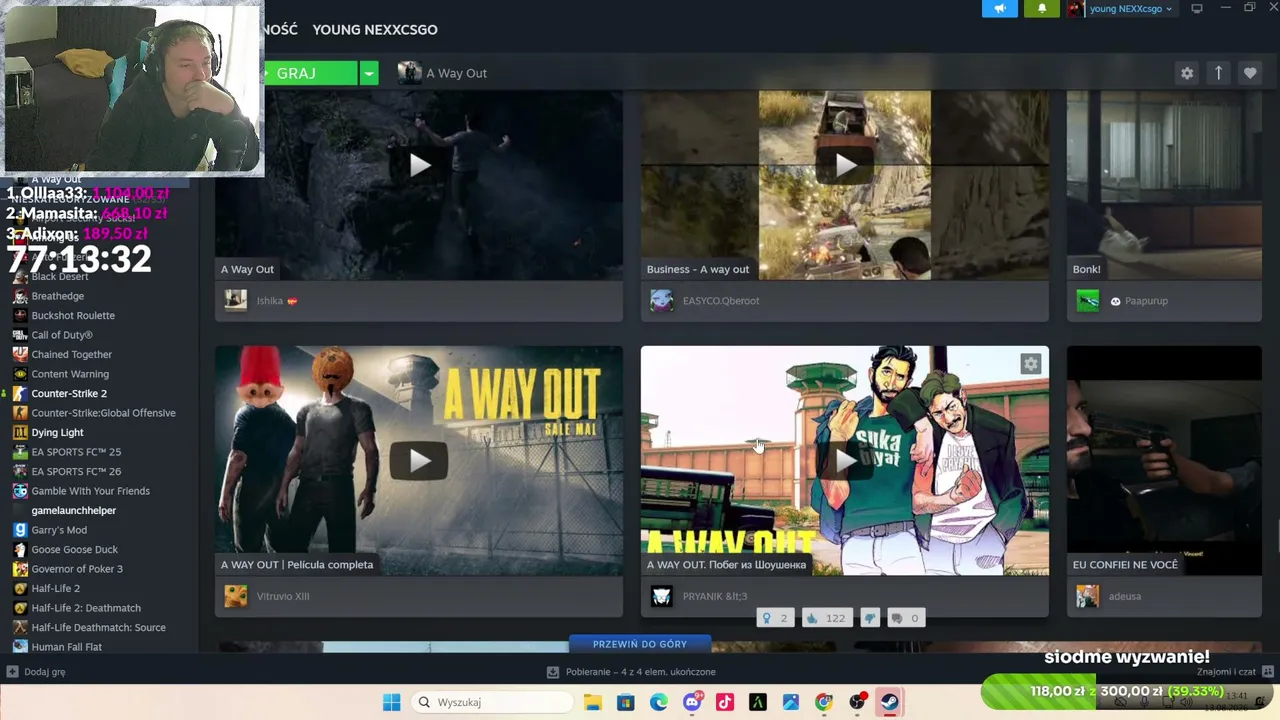Open Microsoft Edge from the taskbar
This screenshot has height=720, width=1280.
click(x=659, y=702)
